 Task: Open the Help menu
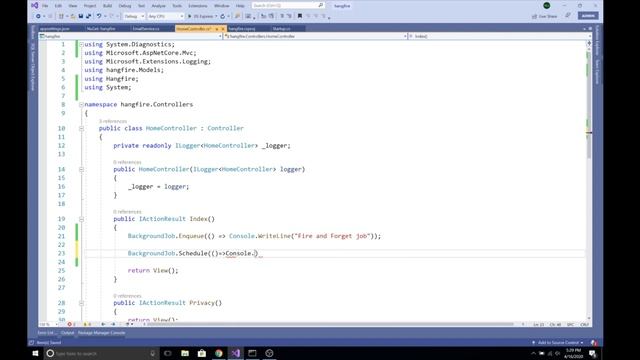240,6
